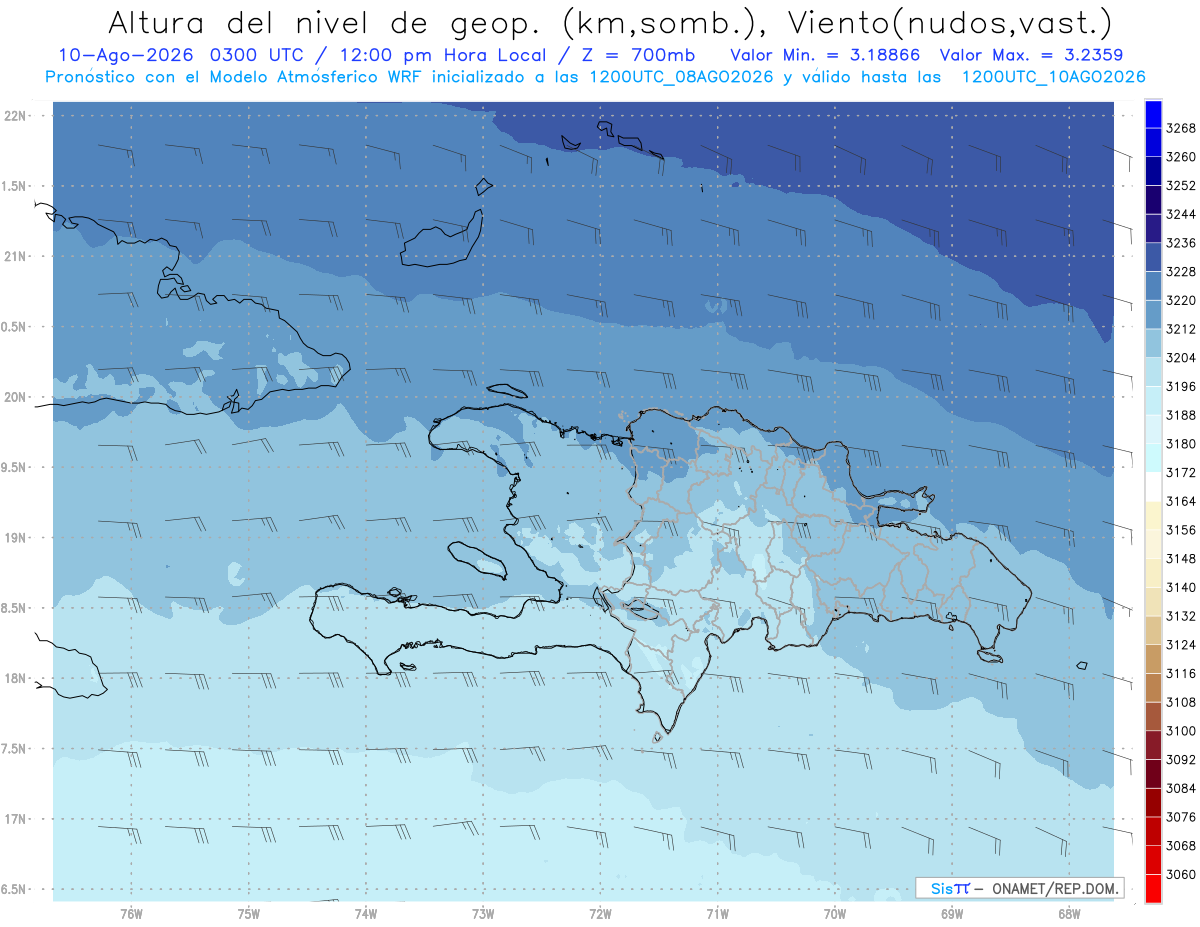Click the '3252' colorbar value

click(x=1181, y=186)
